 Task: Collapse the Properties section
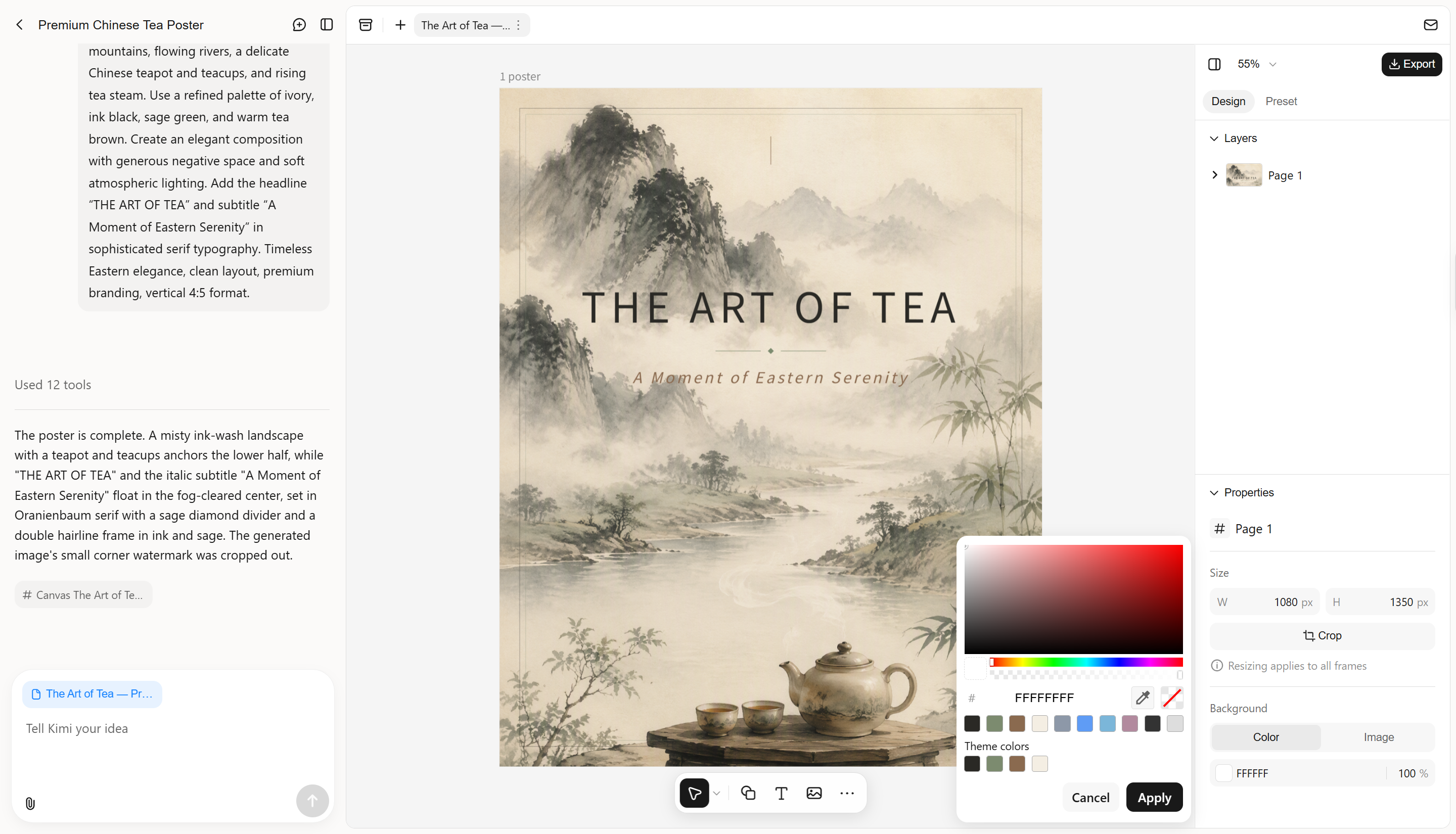click(x=1214, y=493)
